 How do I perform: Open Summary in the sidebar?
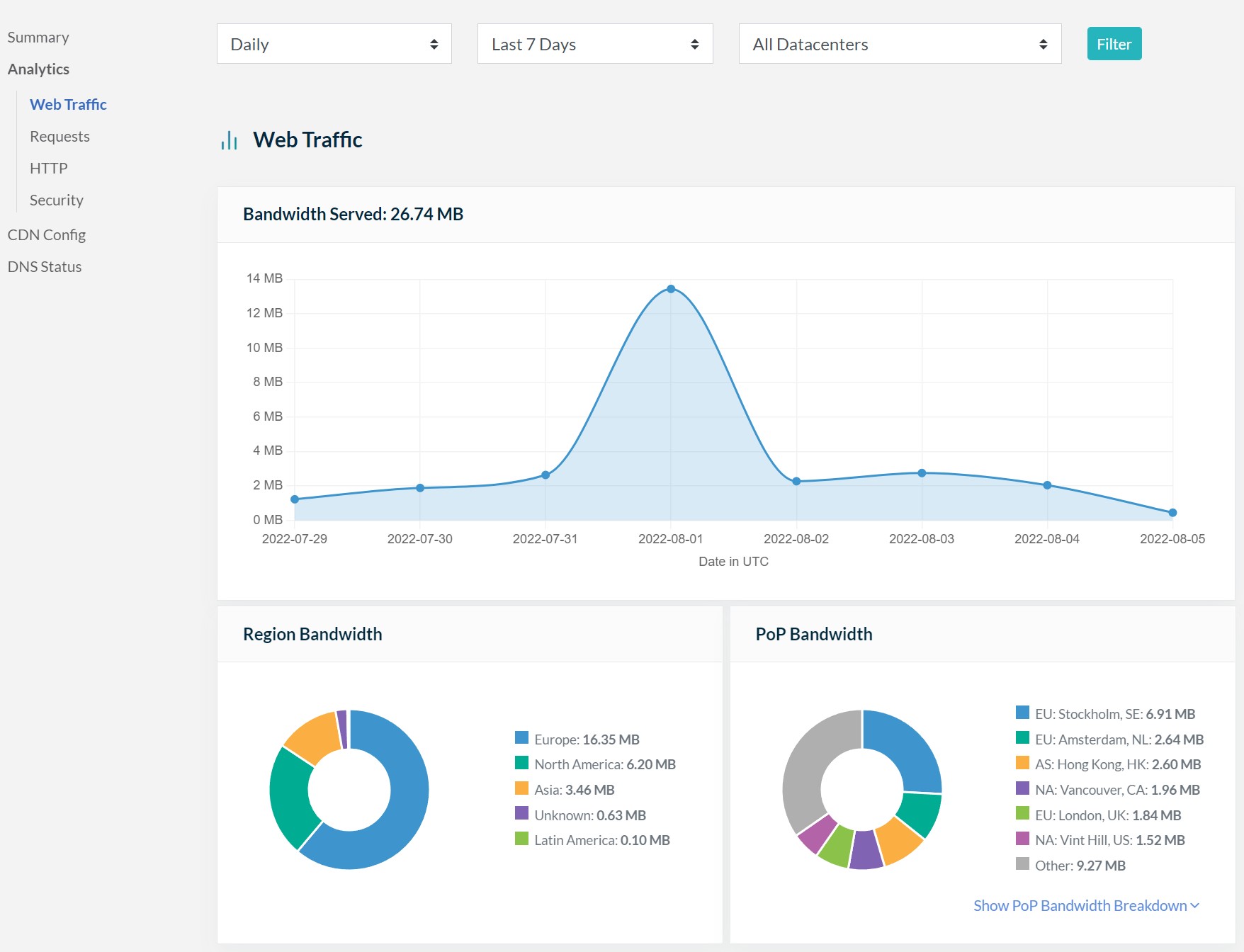(38, 38)
